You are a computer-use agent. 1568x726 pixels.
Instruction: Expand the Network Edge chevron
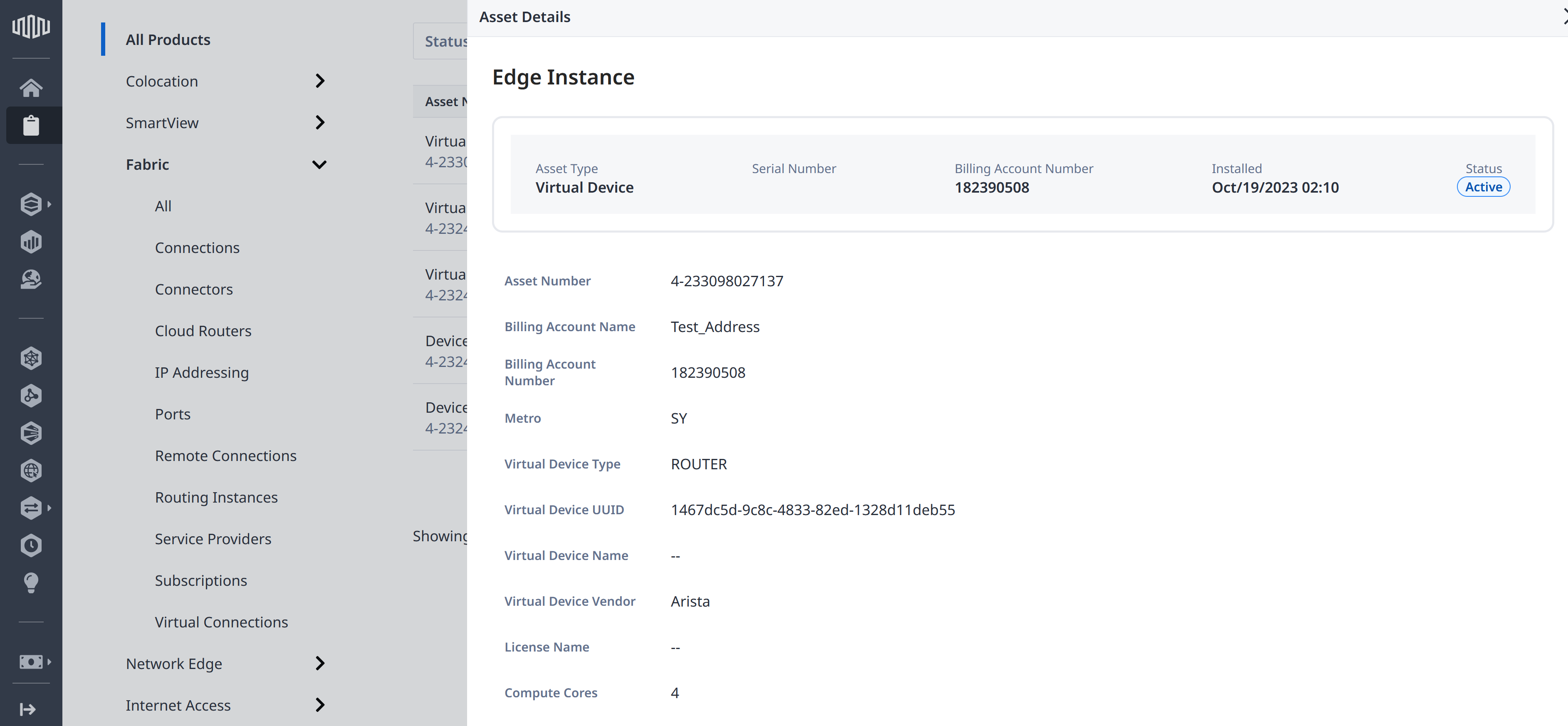pyautogui.click(x=319, y=663)
